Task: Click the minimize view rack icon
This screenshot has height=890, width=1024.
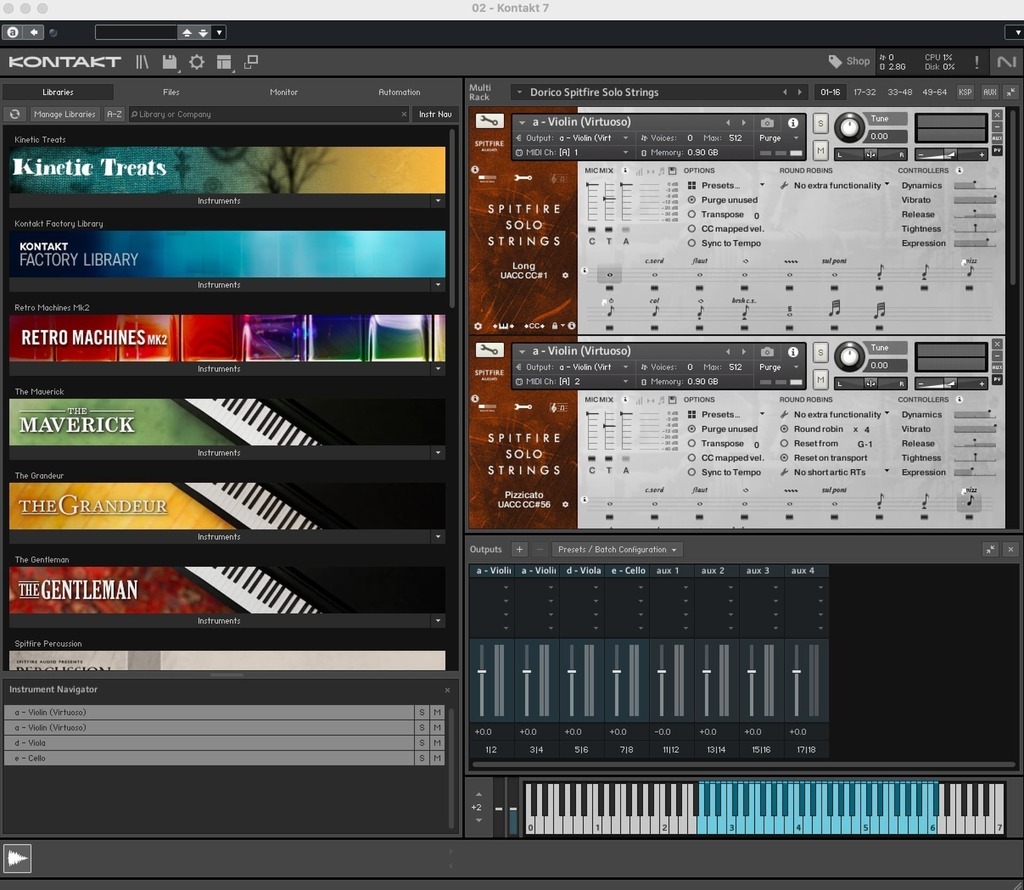Action: (251, 62)
